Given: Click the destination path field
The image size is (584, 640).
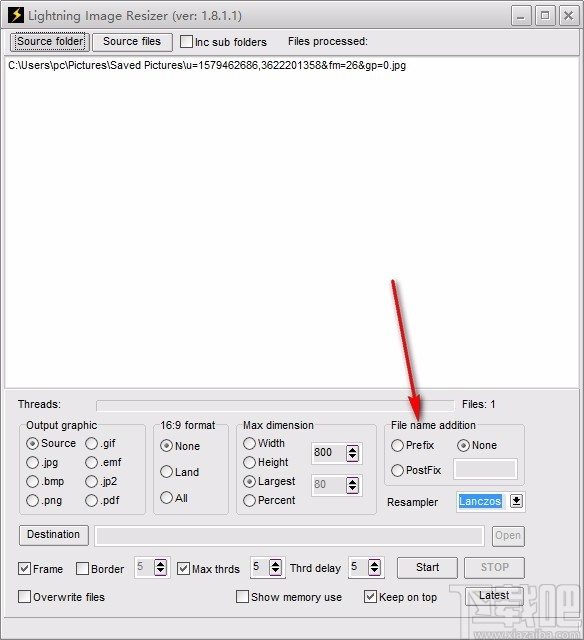Looking at the screenshot, I should click(289, 536).
